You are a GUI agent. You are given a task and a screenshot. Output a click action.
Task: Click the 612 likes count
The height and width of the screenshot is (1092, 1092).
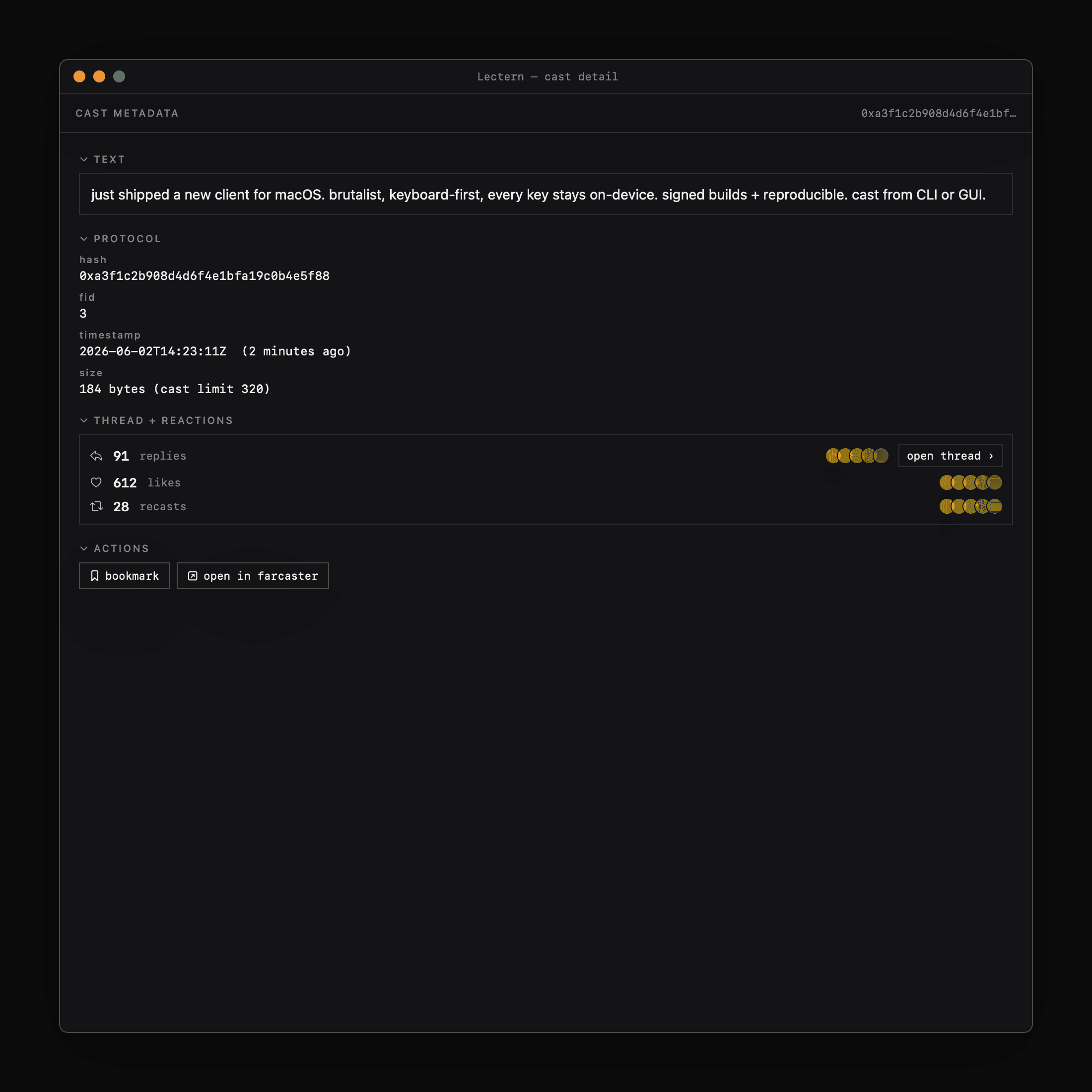125,482
